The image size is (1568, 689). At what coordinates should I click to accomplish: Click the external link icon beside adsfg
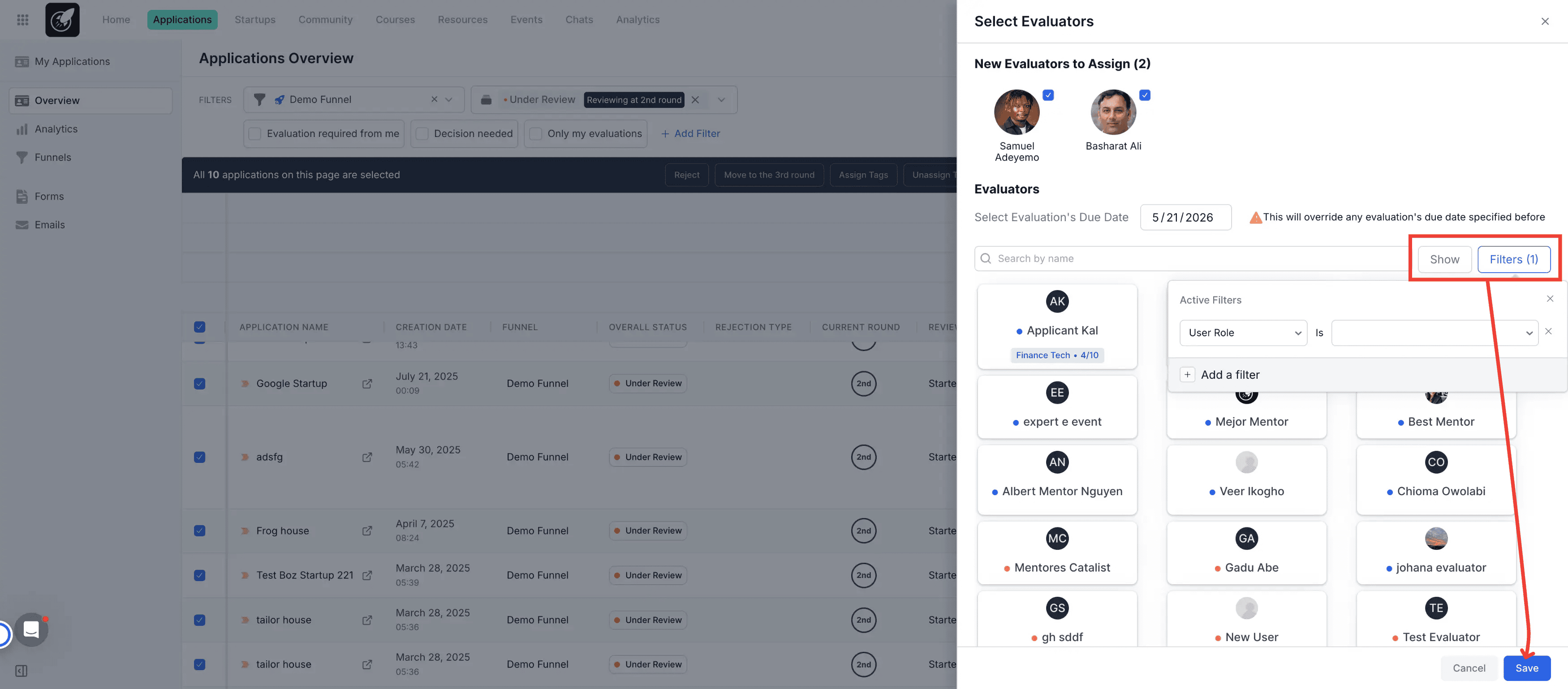click(367, 457)
